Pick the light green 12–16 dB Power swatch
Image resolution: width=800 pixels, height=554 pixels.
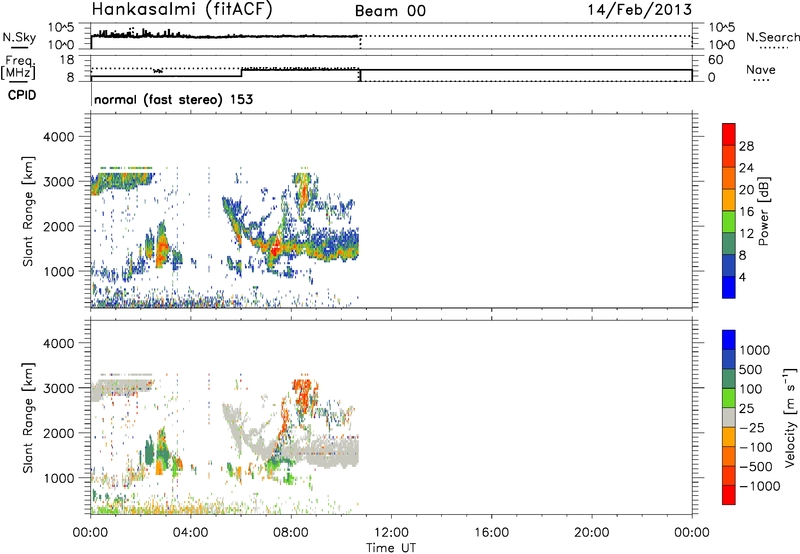tap(729, 222)
